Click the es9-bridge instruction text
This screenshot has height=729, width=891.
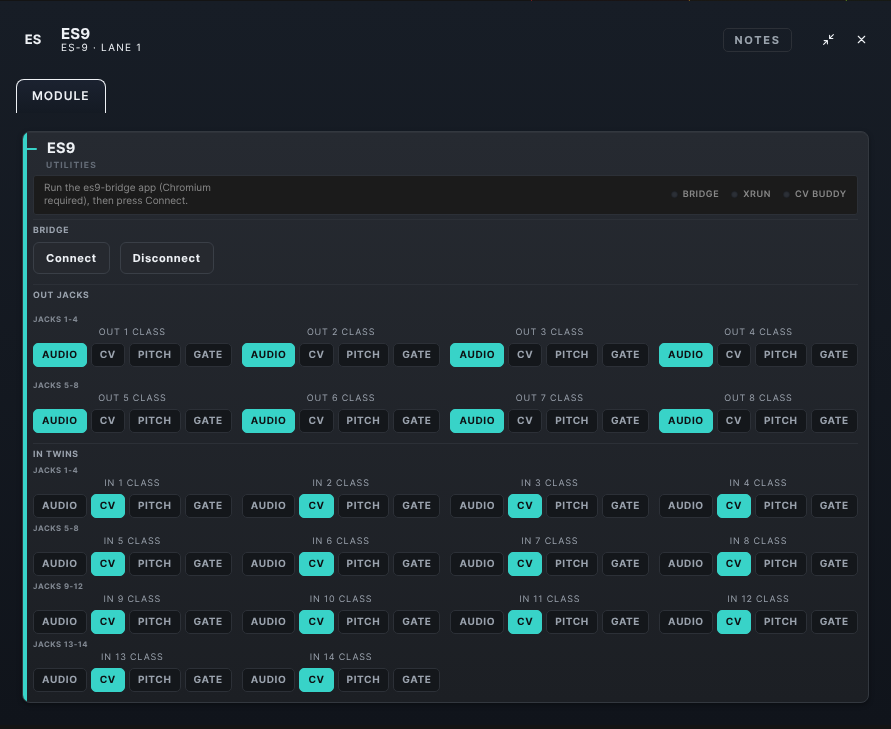(x=127, y=194)
